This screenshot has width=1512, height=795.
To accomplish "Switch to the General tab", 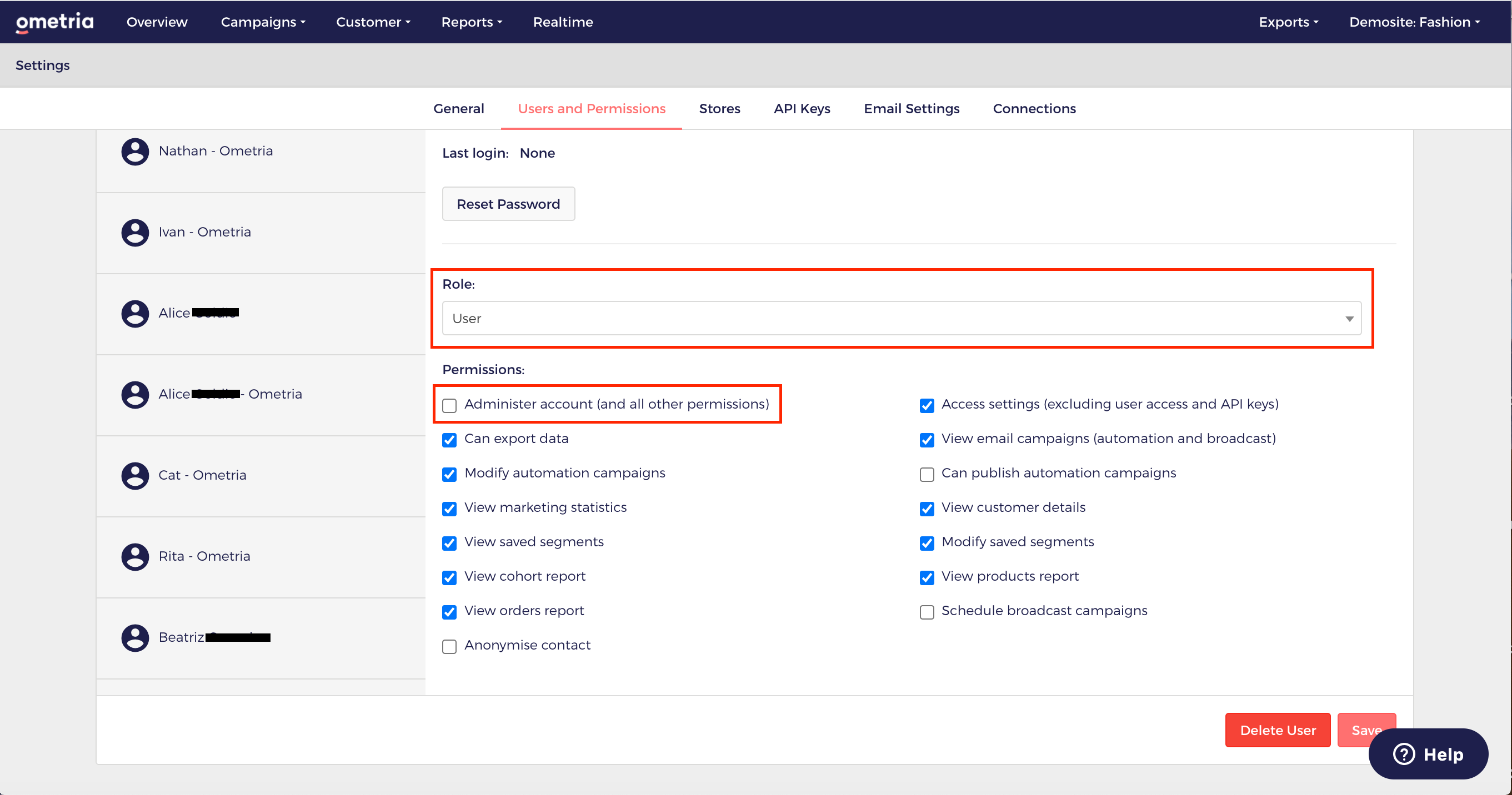I will [458, 109].
